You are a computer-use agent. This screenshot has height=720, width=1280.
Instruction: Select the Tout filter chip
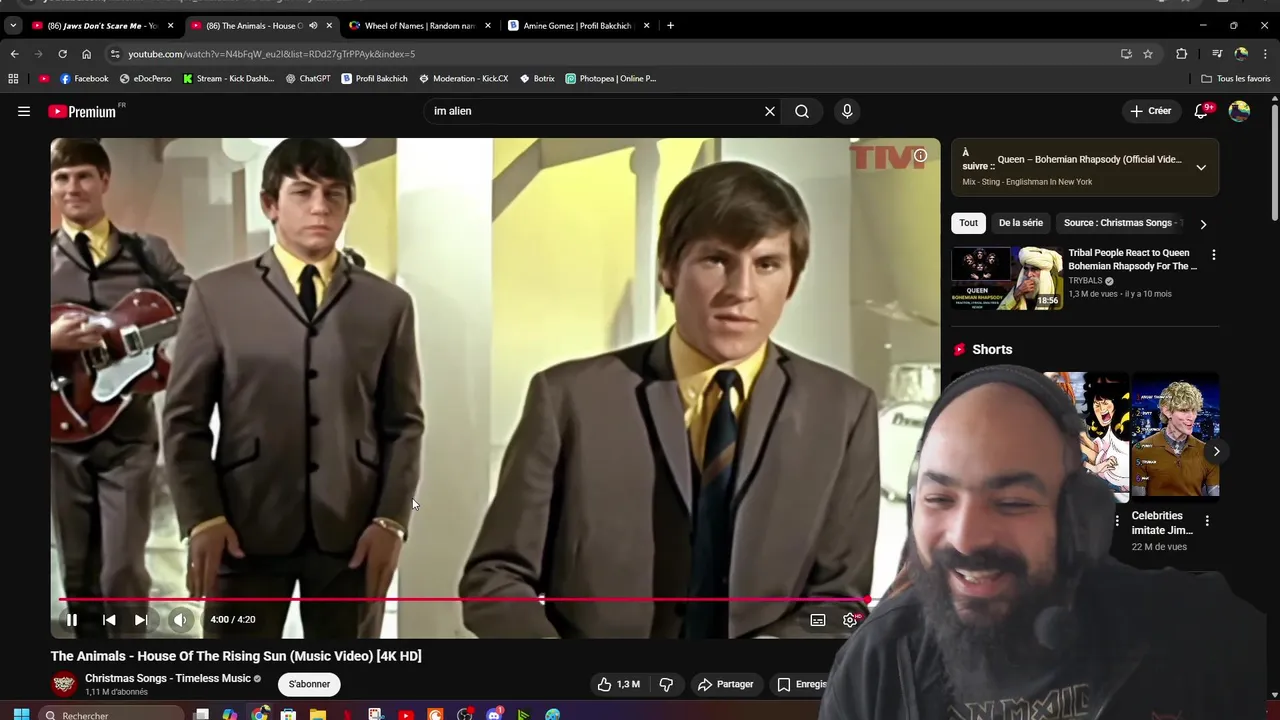968,223
